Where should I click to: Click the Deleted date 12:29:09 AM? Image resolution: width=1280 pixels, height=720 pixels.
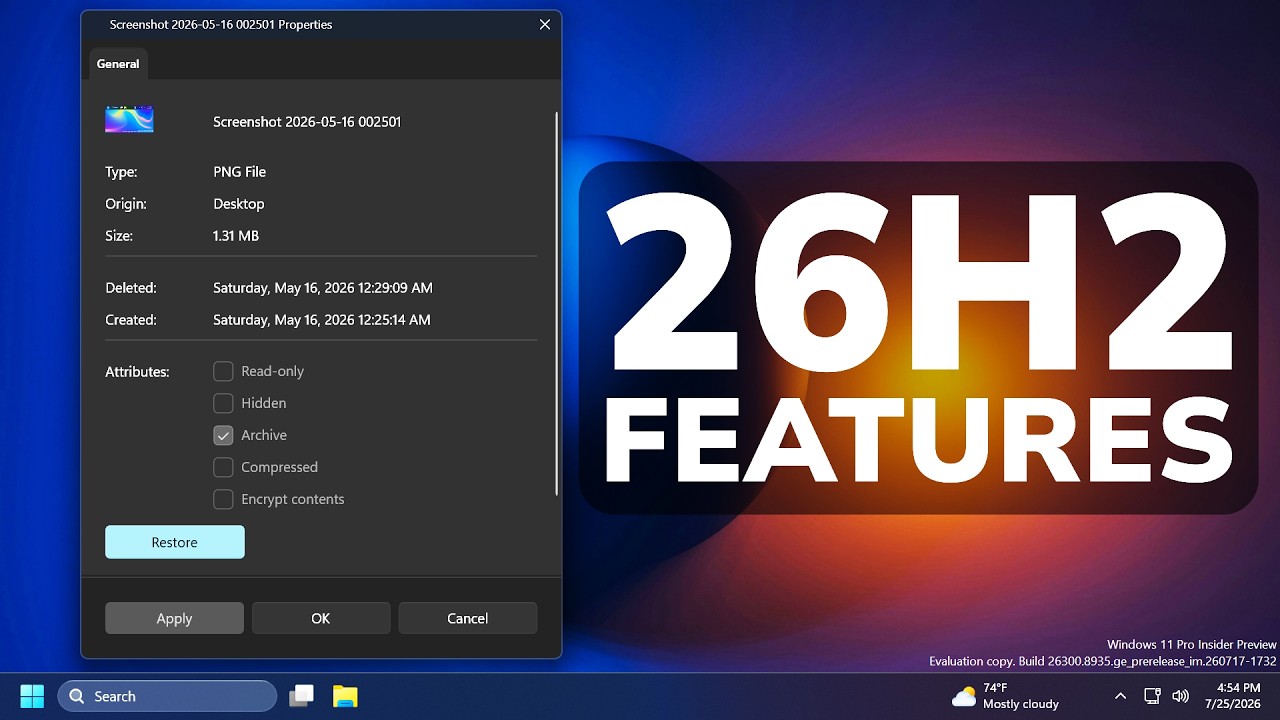[323, 288]
